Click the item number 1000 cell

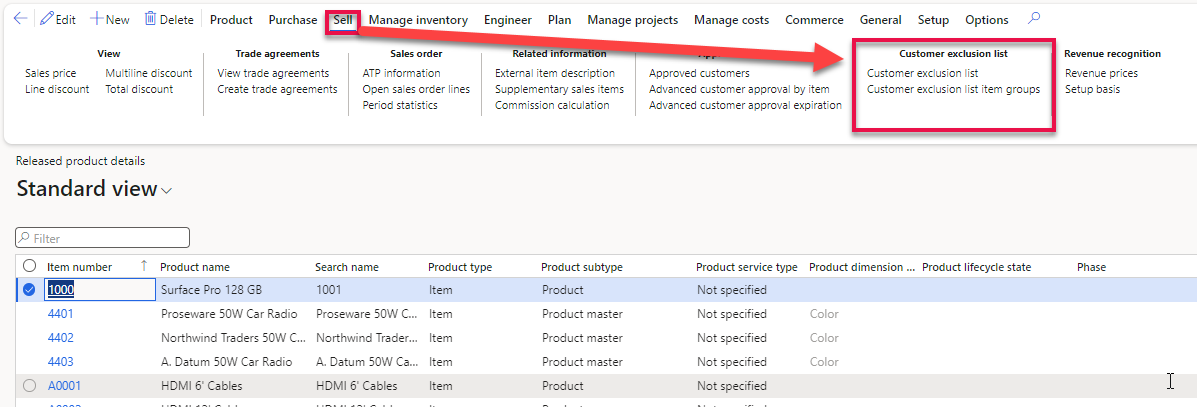point(101,289)
